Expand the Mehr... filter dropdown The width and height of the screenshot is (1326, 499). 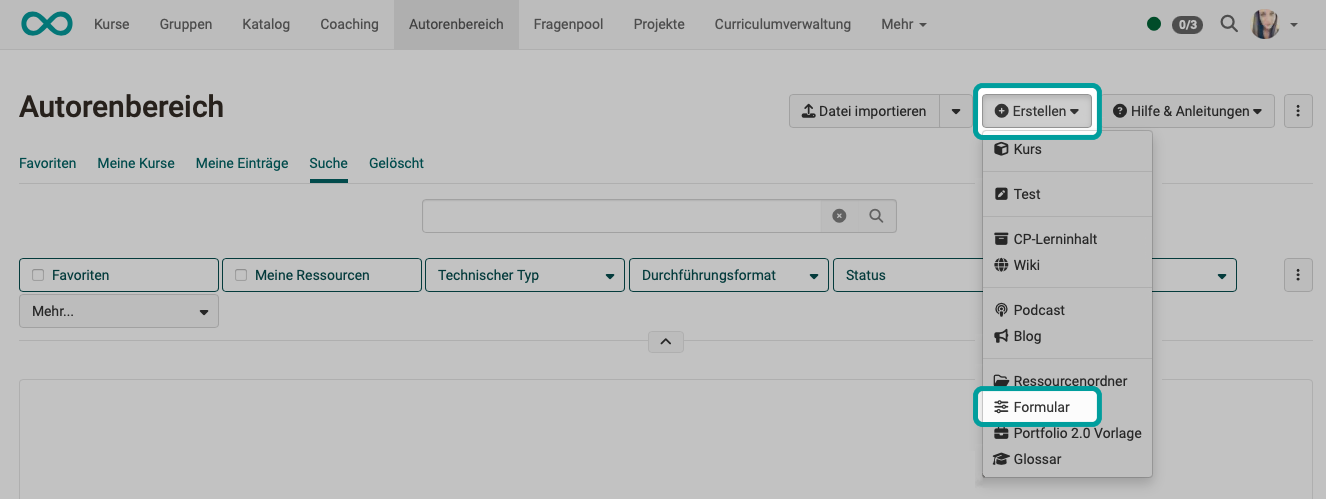pos(119,311)
